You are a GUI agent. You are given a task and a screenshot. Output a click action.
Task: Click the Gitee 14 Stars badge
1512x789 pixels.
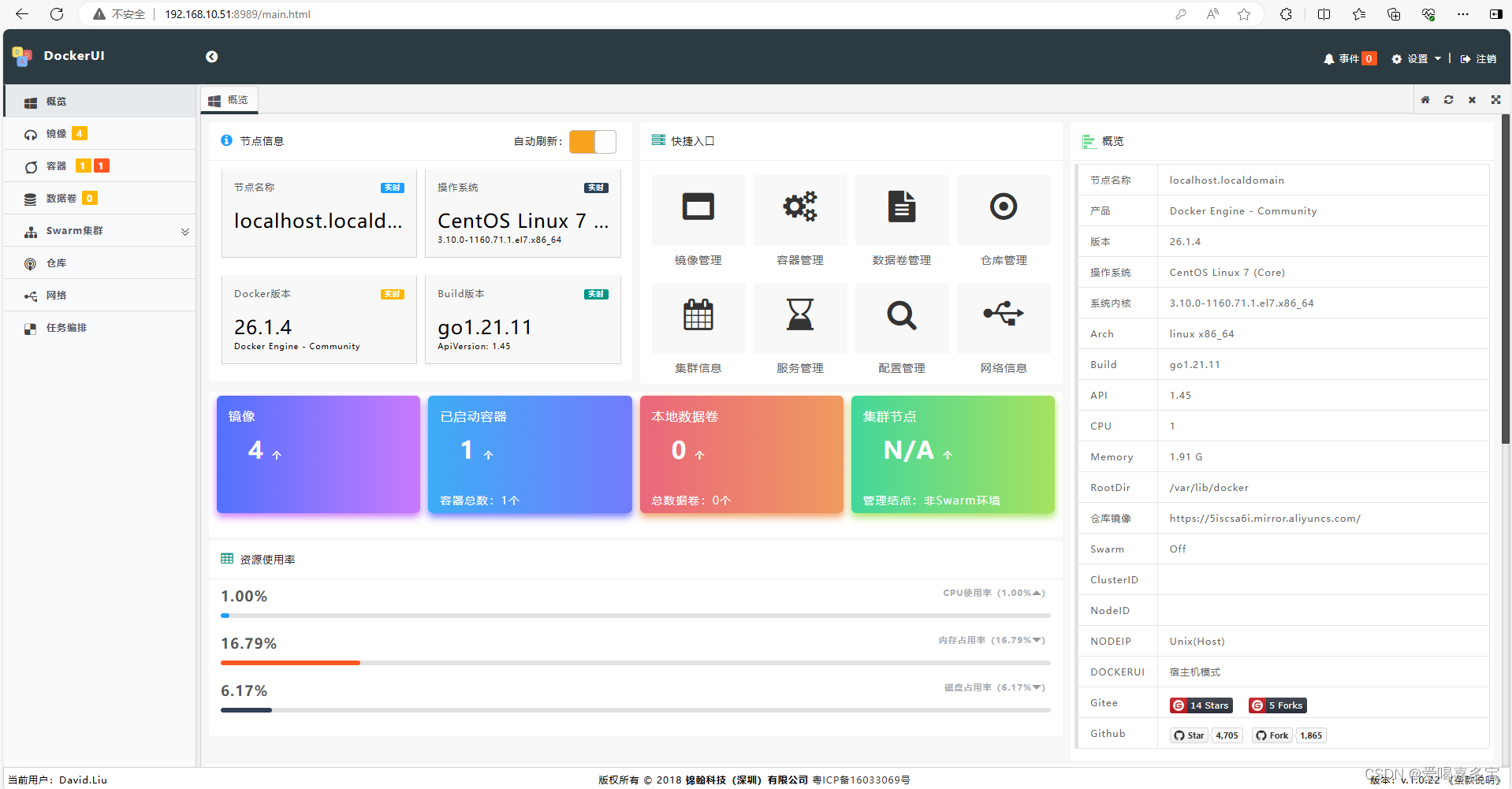tap(1201, 705)
